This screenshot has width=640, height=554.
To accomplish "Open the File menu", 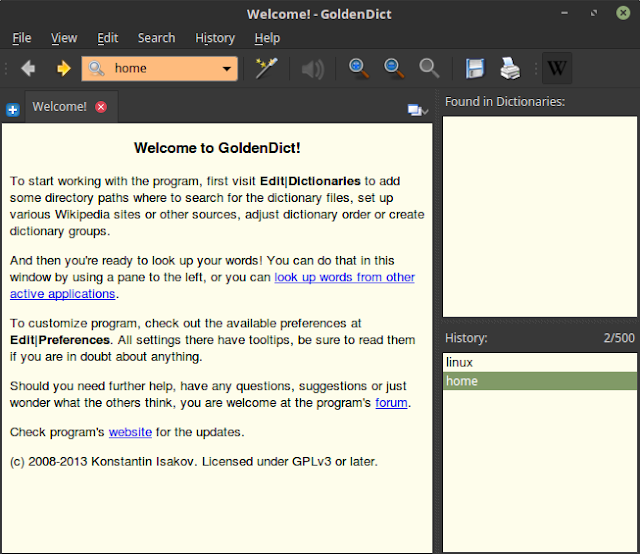I will click(x=22, y=38).
